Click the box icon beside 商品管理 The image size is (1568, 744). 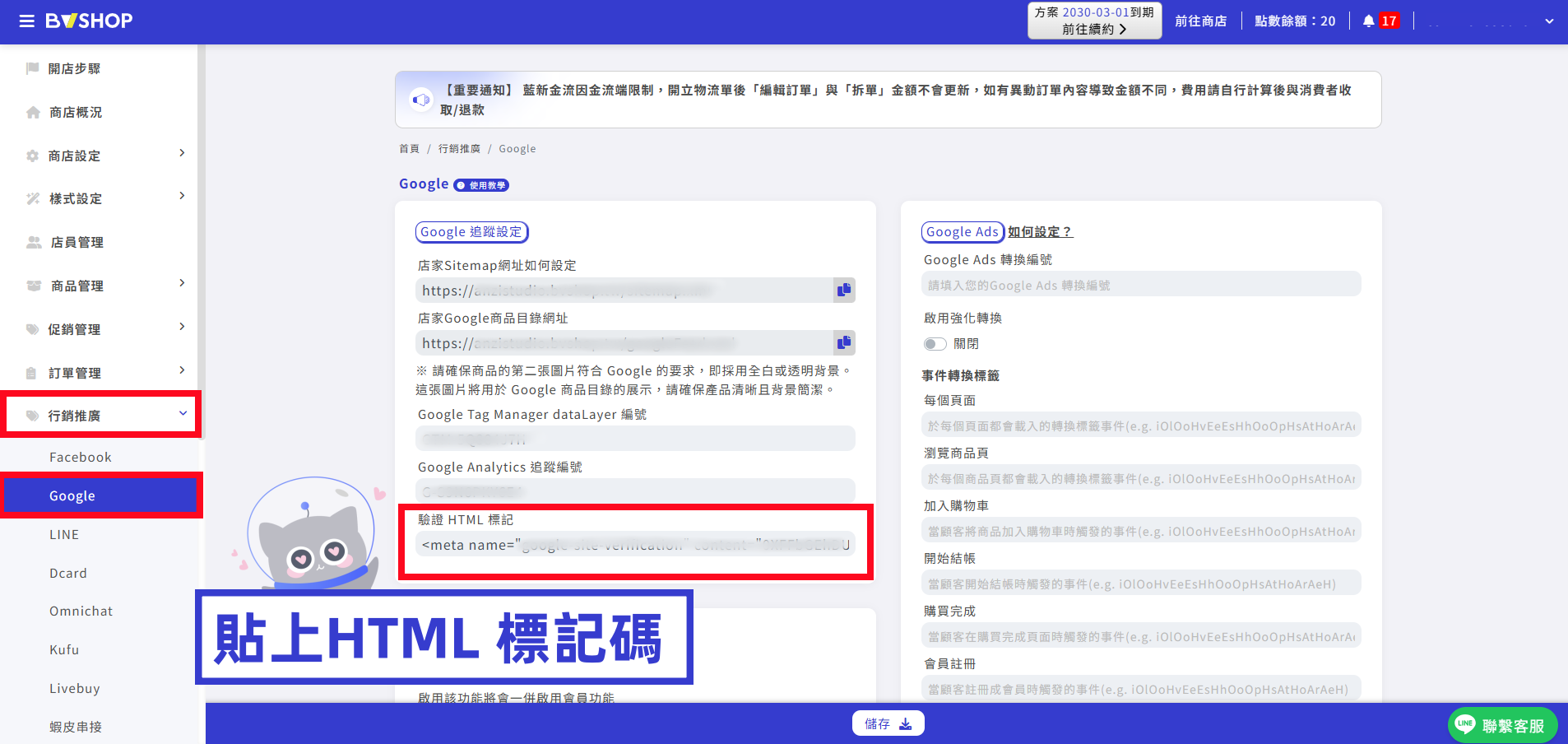[x=34, y=286]
